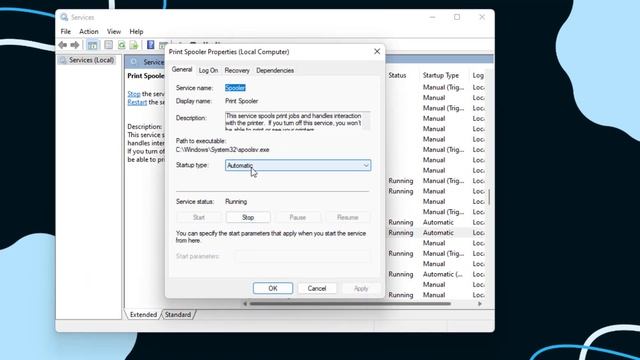Toggle the Show/Hide Console Tree toolbar icon
640x360 pixels.
93,45
